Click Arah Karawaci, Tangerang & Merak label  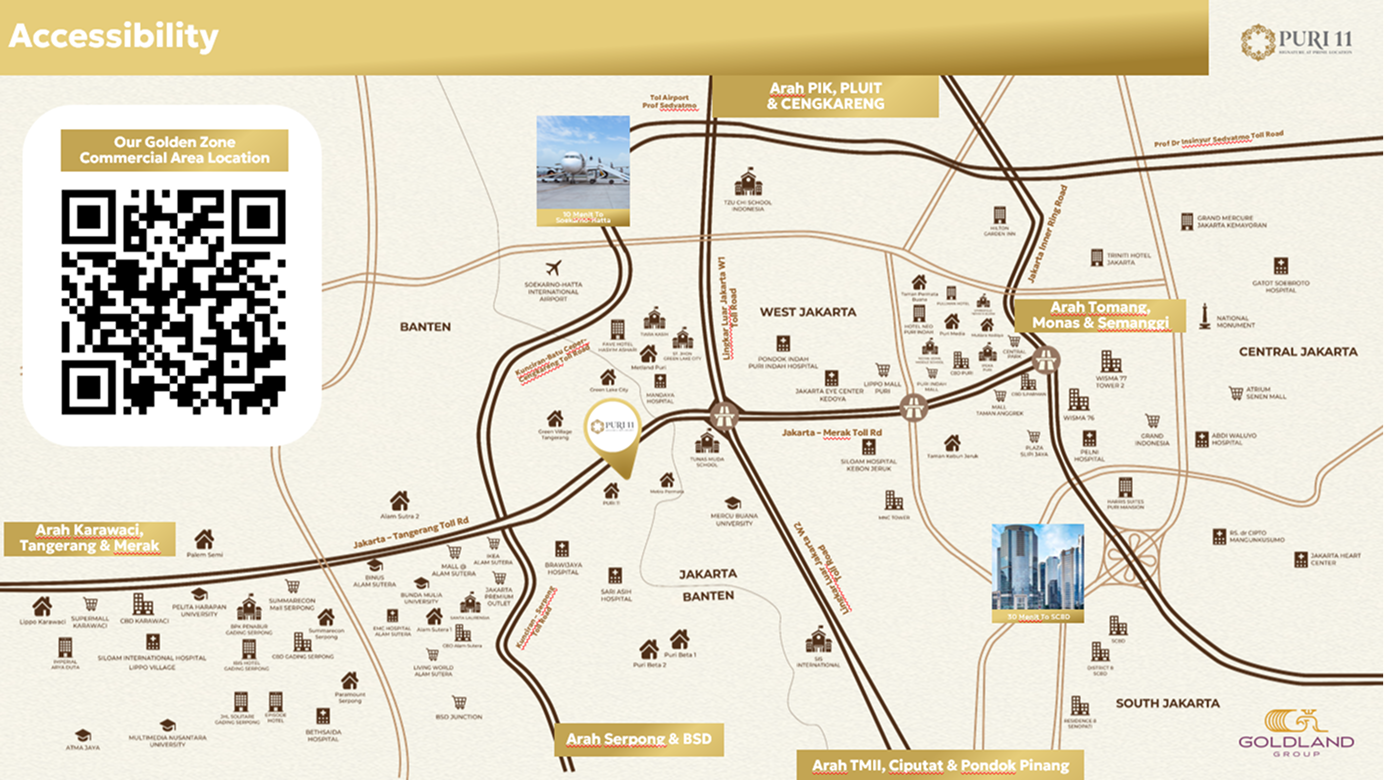(x=89, y=538)
